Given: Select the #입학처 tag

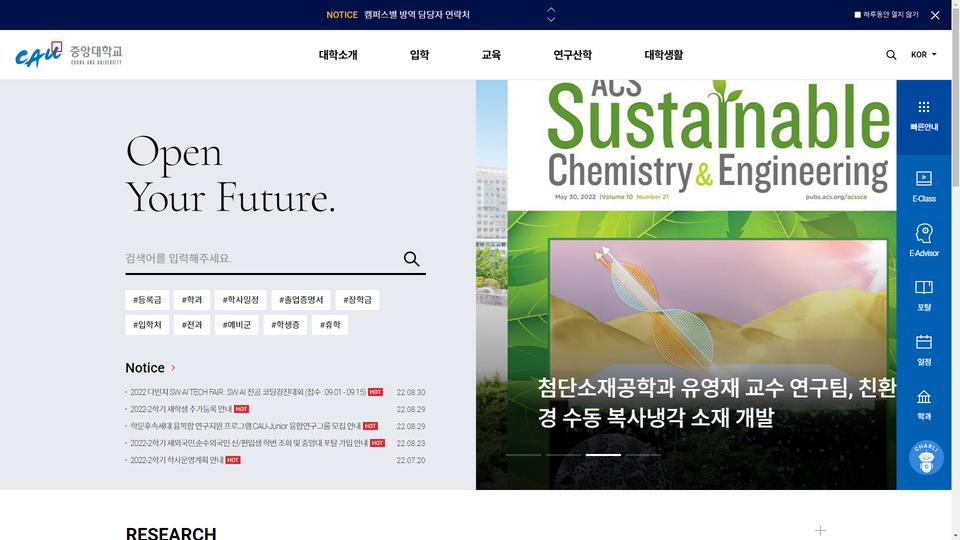Looking at the screenshot, I should (147, 325).
